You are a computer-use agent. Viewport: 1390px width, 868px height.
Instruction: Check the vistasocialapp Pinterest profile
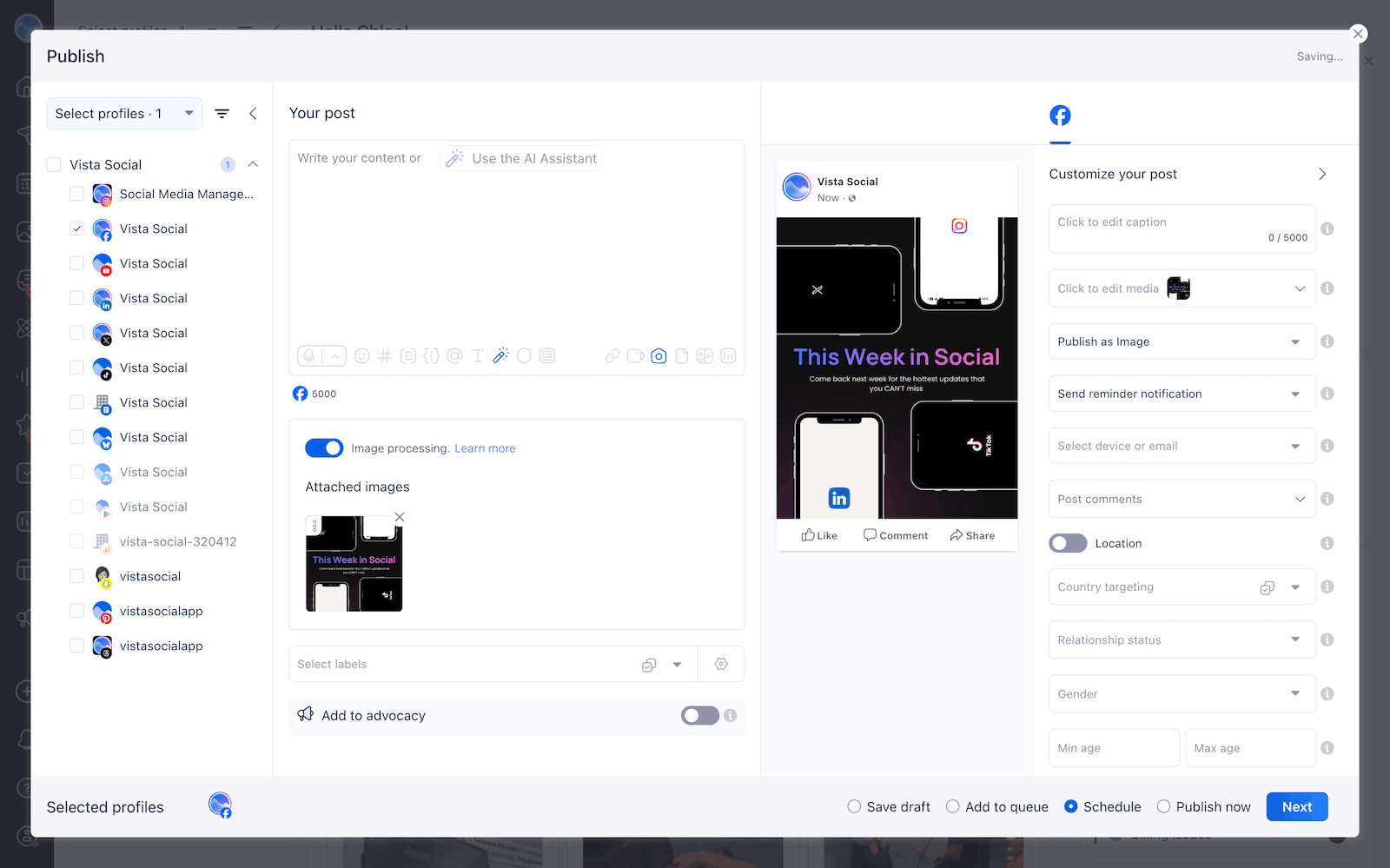[77, 611]
